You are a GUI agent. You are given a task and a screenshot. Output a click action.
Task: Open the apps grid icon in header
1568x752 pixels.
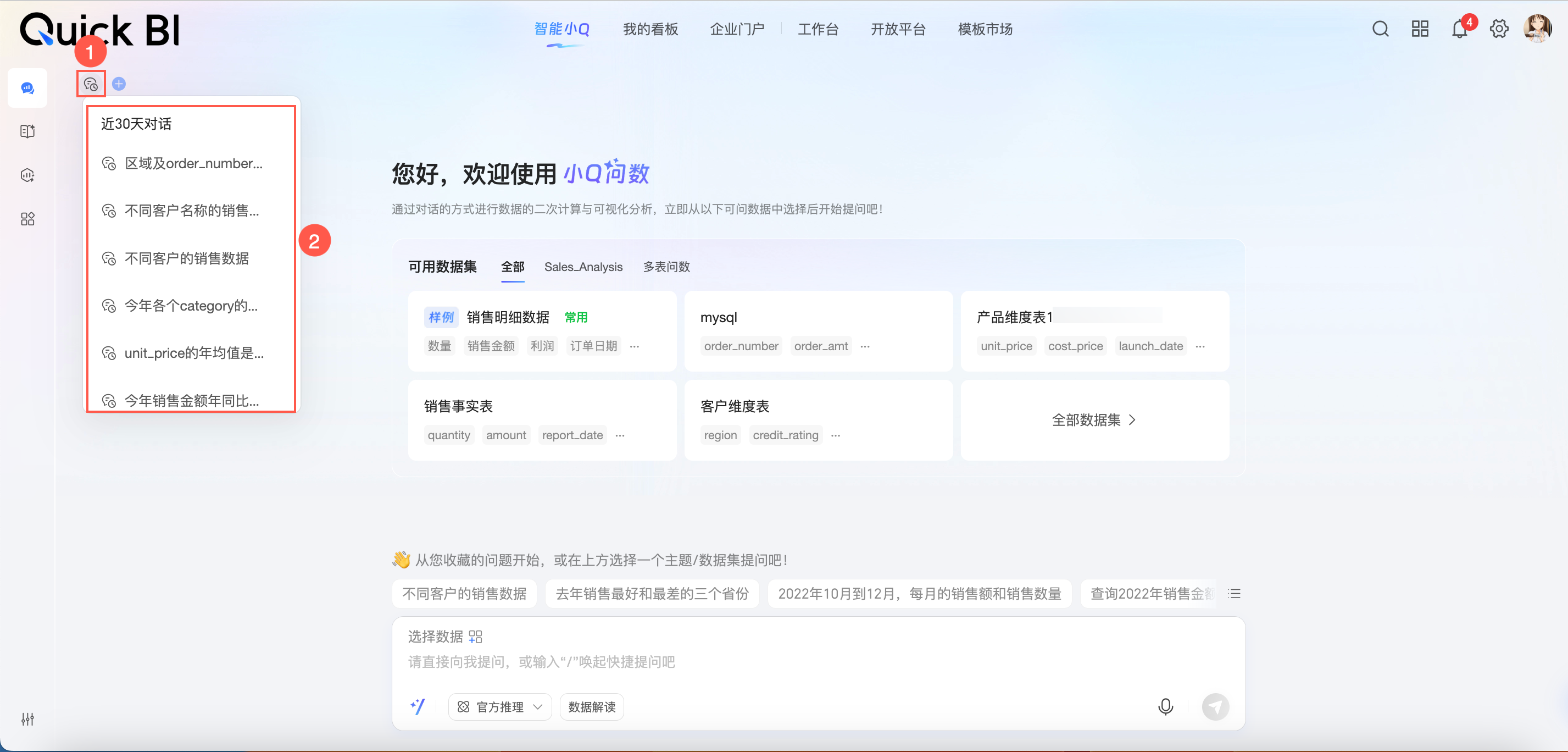click(x=1420, y=29)
